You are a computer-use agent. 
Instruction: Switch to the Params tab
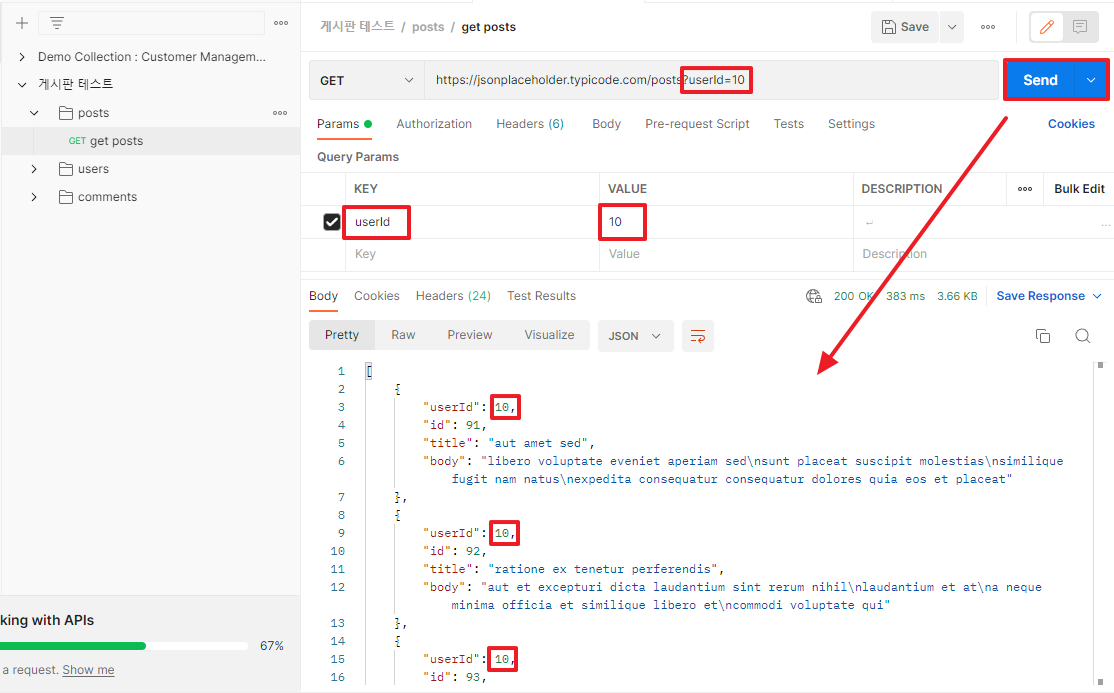click(x=345, y=124)
